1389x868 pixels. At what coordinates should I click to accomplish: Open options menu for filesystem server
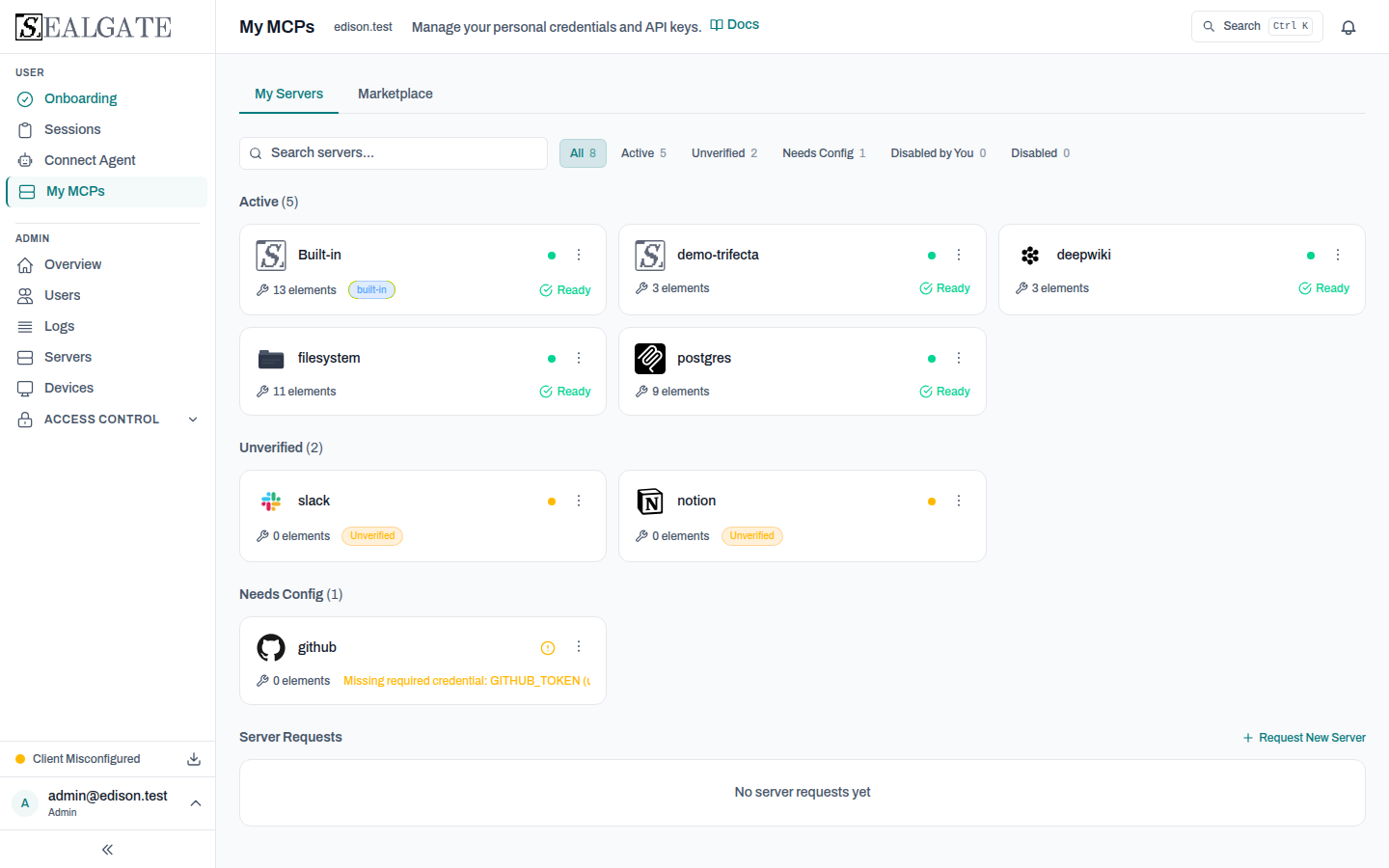click(x=579, y=358)
